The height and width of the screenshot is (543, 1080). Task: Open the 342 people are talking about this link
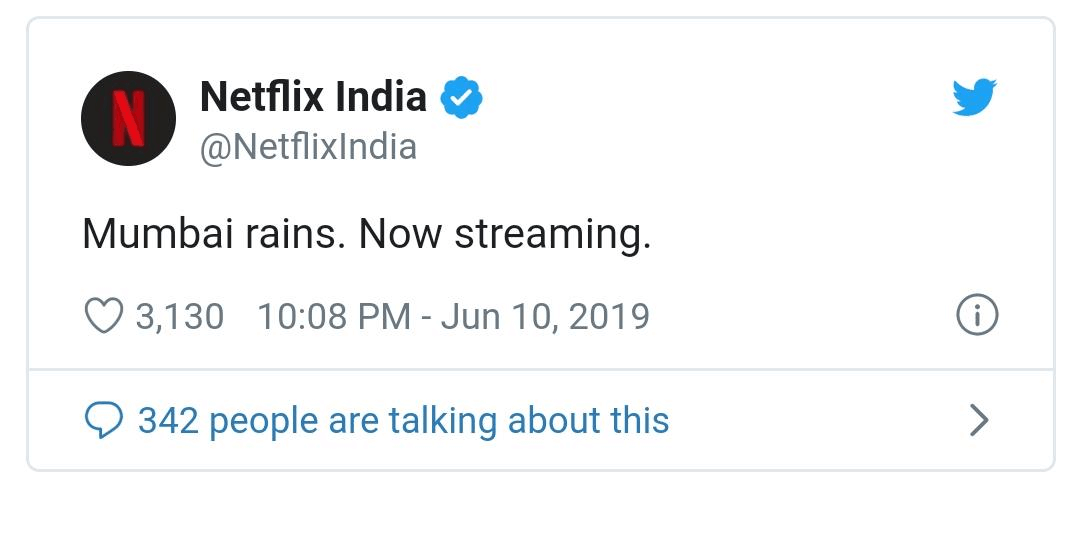click(404, 420)
